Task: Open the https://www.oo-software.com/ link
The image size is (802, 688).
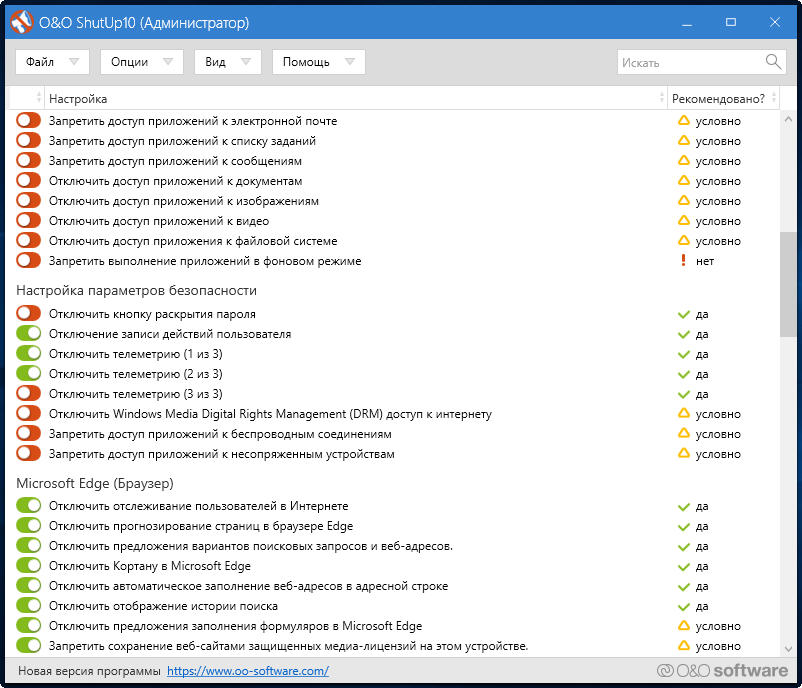Action: [248, 671]
